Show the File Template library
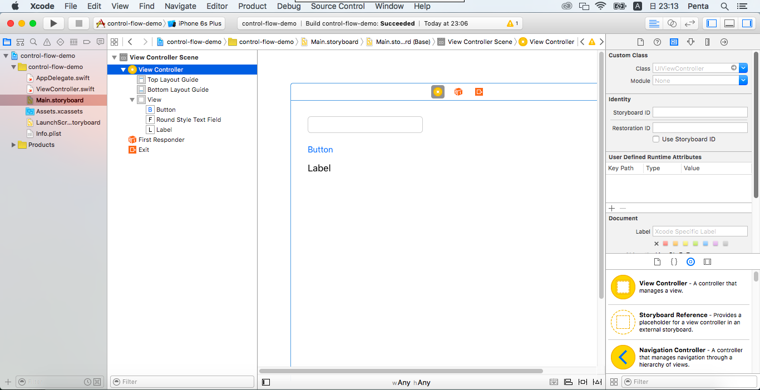 (x=657, y=262)
